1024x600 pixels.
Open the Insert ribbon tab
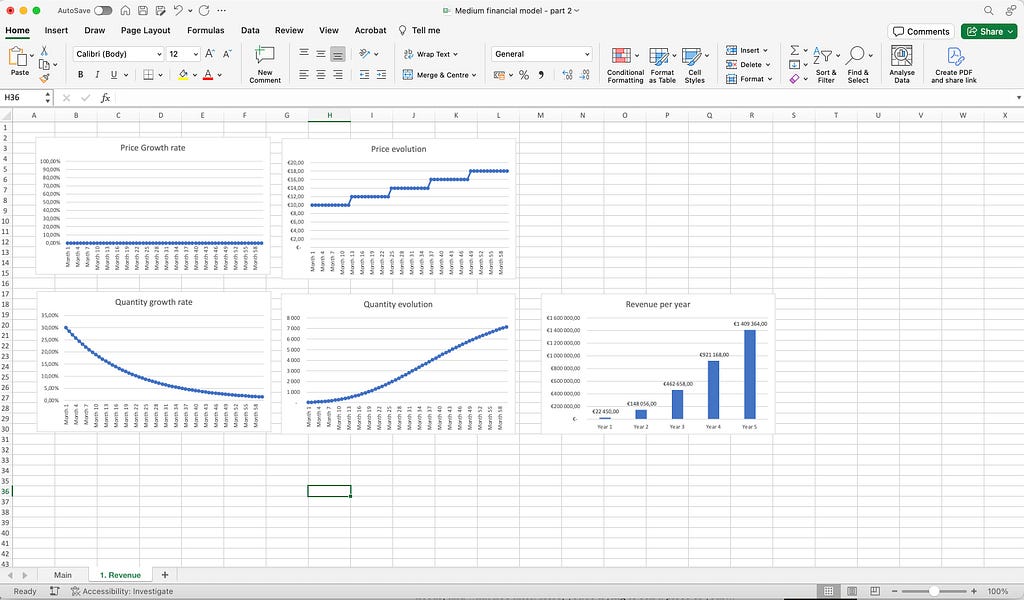[56, 30]
